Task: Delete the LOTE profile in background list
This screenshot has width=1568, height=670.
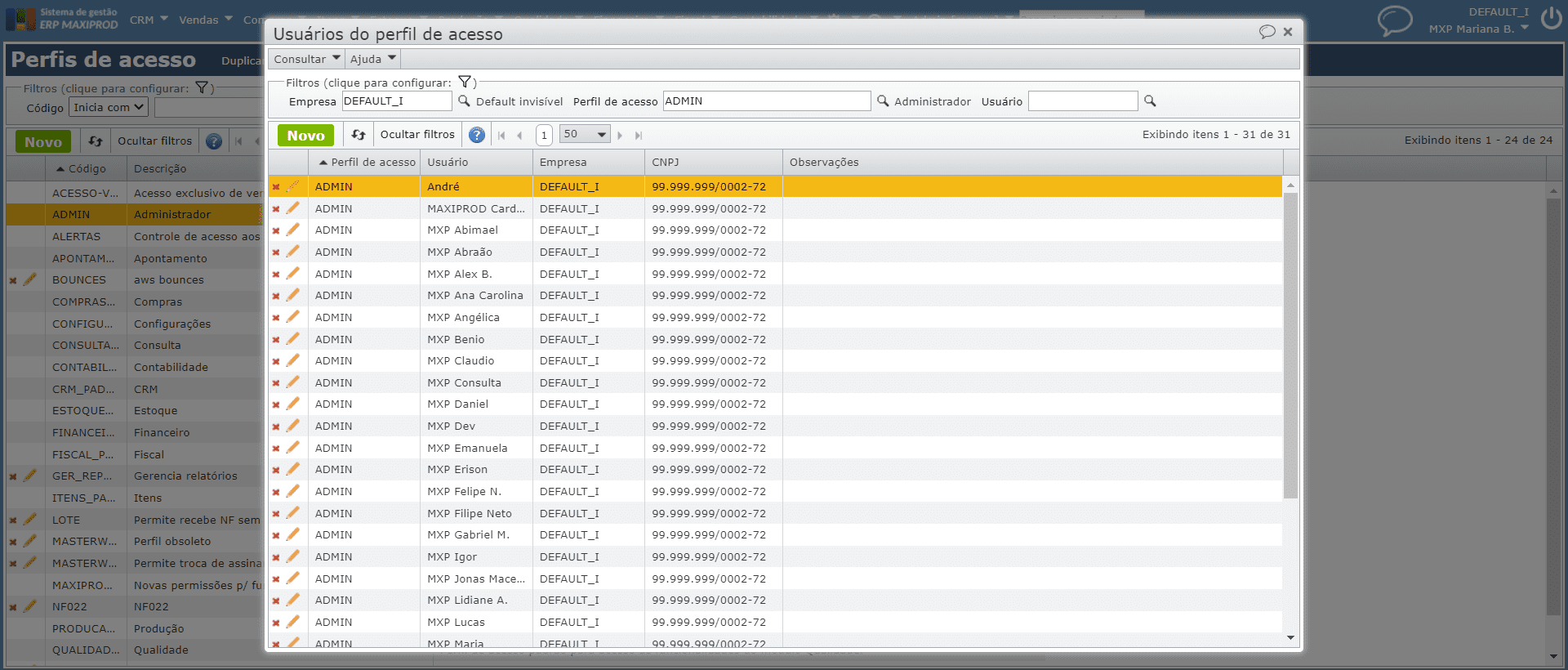Action: [13, 520]
